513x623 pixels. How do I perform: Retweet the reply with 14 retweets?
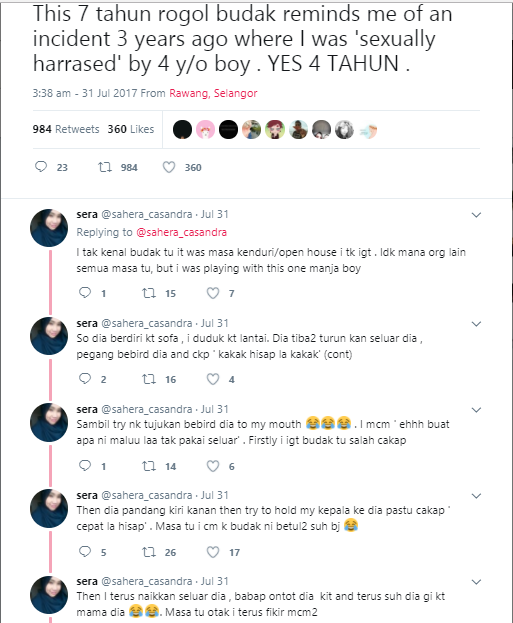(x=149, y=466)
